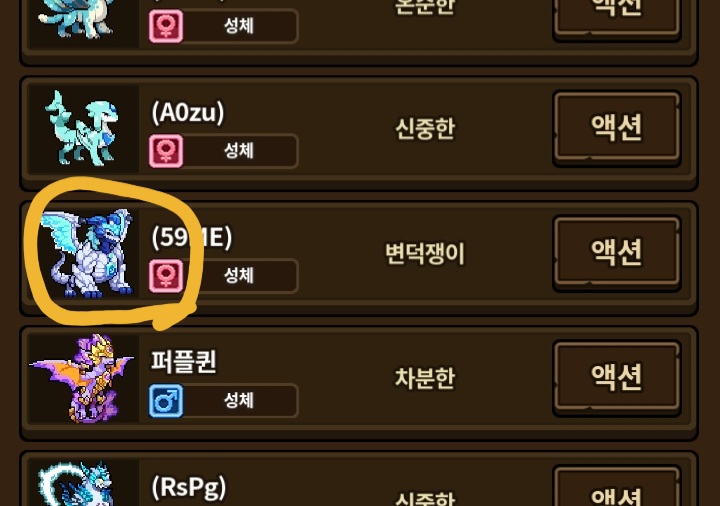
Task: Click the female gender icon in top row
Action: [166, 26]
